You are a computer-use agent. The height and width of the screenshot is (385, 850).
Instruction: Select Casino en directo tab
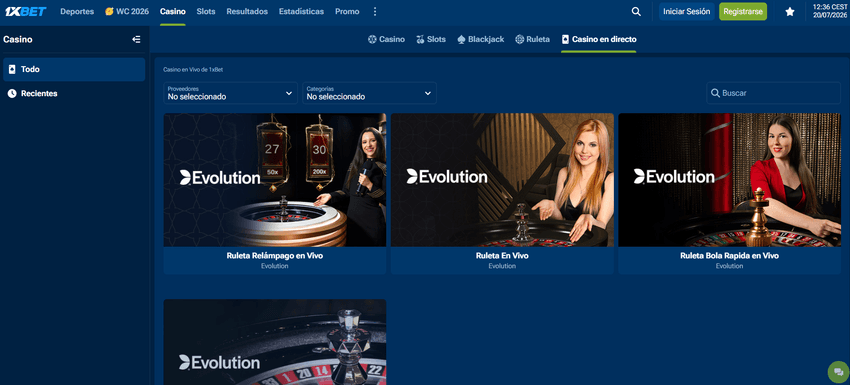tap(599, 40)
